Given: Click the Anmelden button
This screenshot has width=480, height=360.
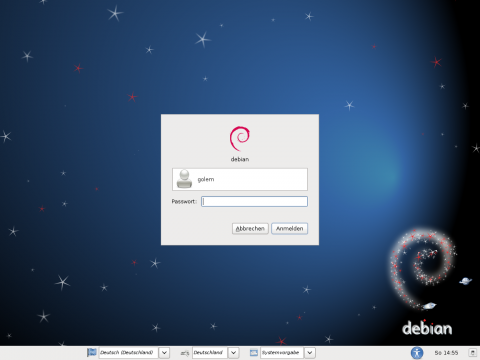Looking at the screenshot, I should [x=289, y=228].
